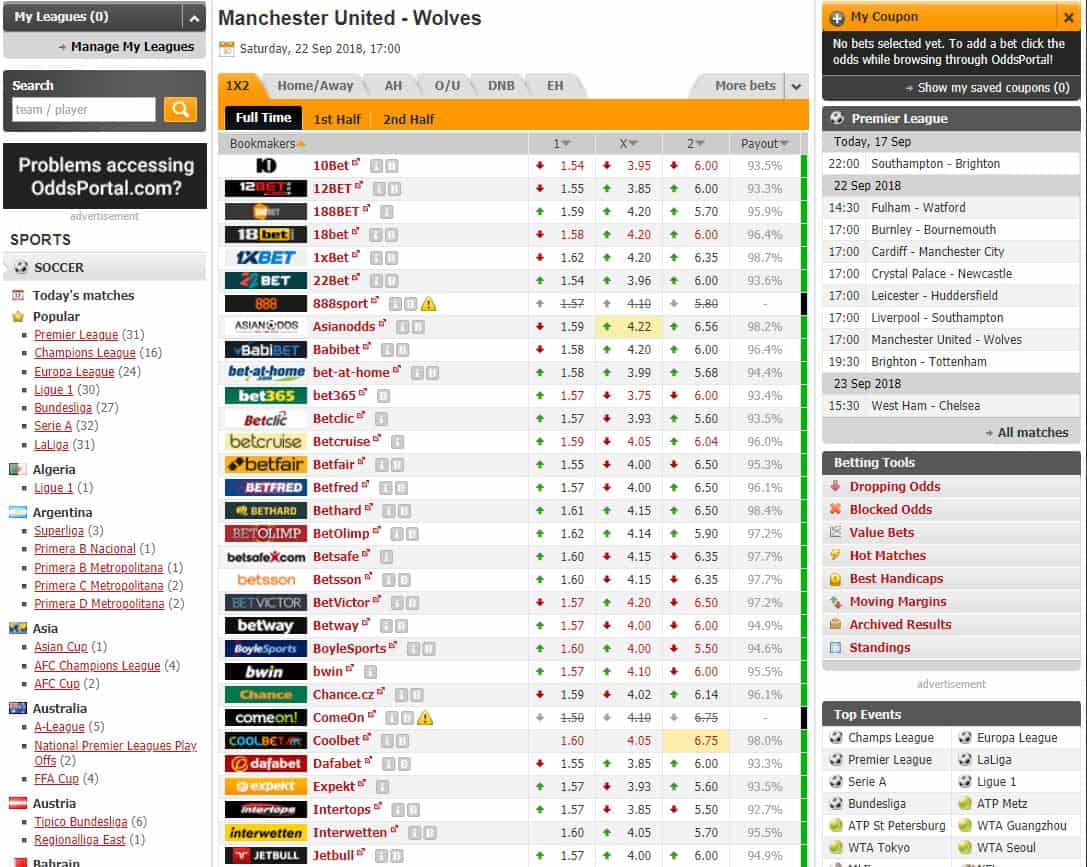Click the team / player search field
This screenshot has height=867, width=1087.
[x=84, y=110]
